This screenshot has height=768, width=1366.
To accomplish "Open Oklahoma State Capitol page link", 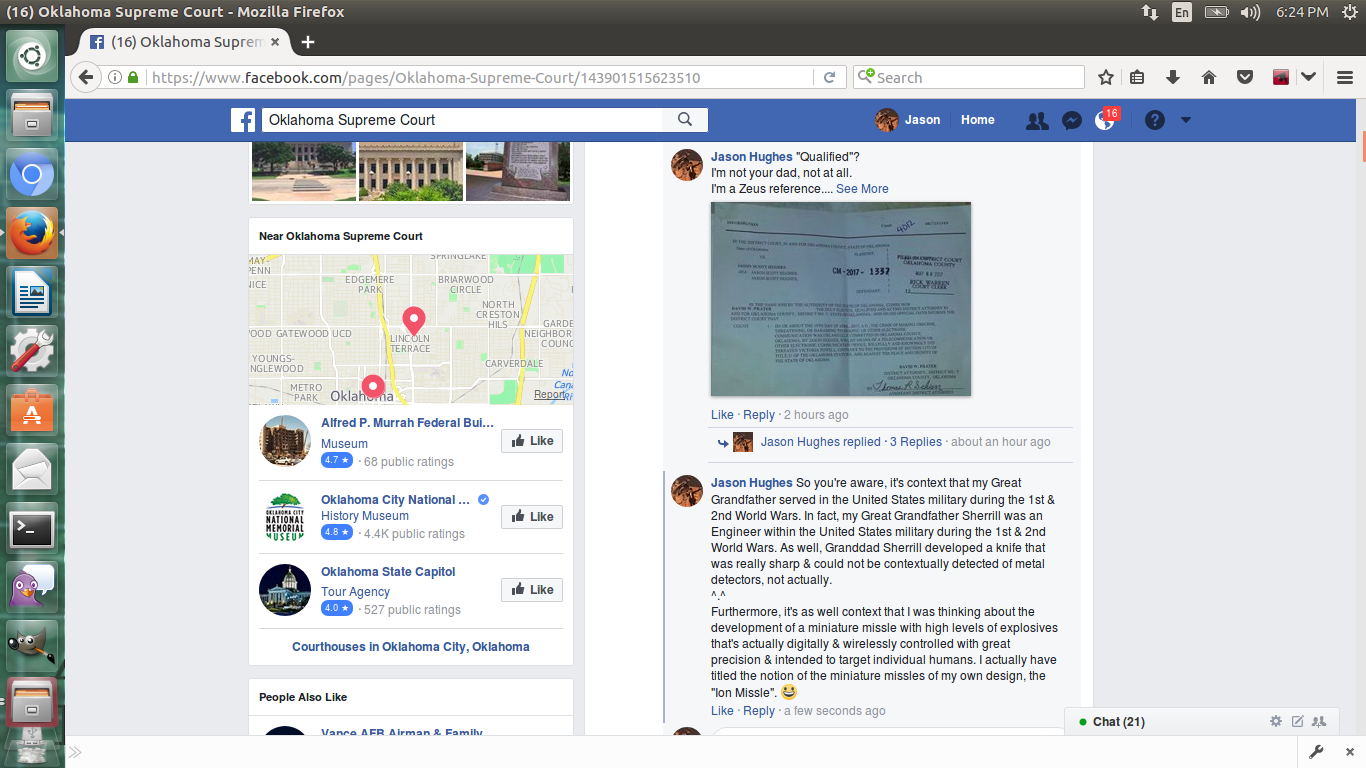I will coord(388,571).
